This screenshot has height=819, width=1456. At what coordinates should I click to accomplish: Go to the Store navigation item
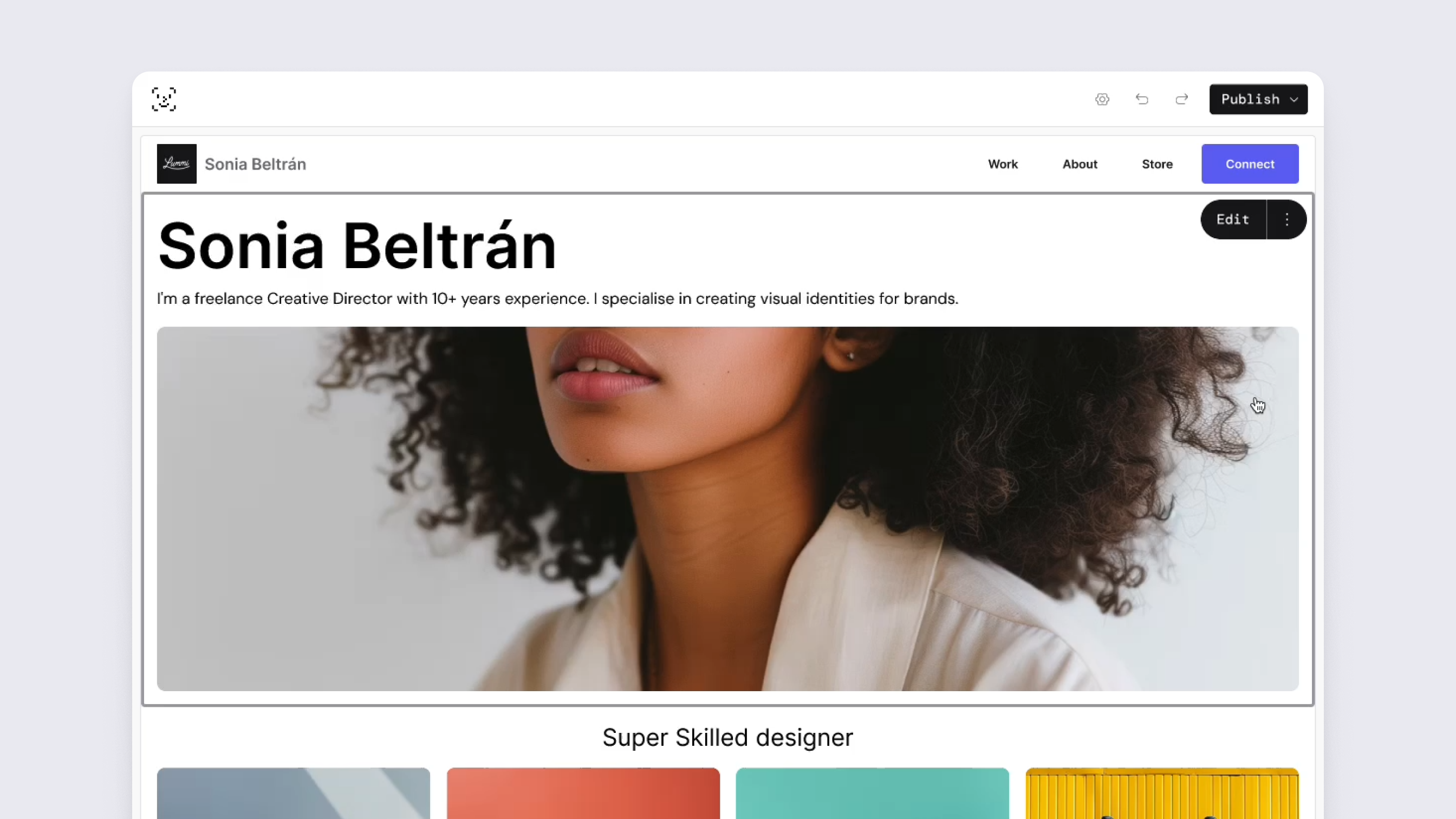(x=1157, y=164)
